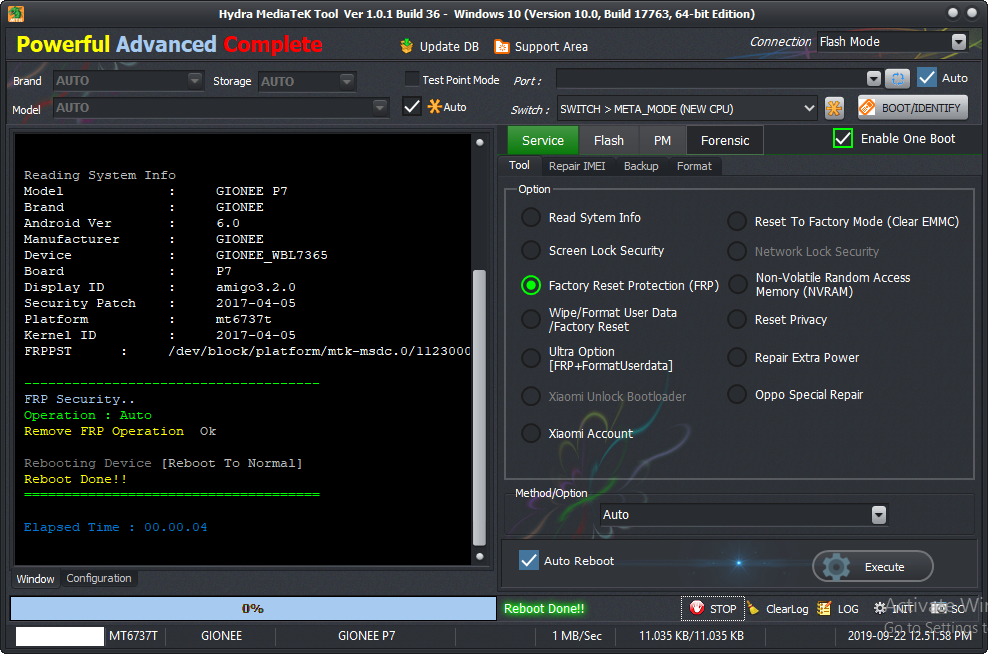Click the Port input field
Screen dimensions: 988x654
[712, 79]
